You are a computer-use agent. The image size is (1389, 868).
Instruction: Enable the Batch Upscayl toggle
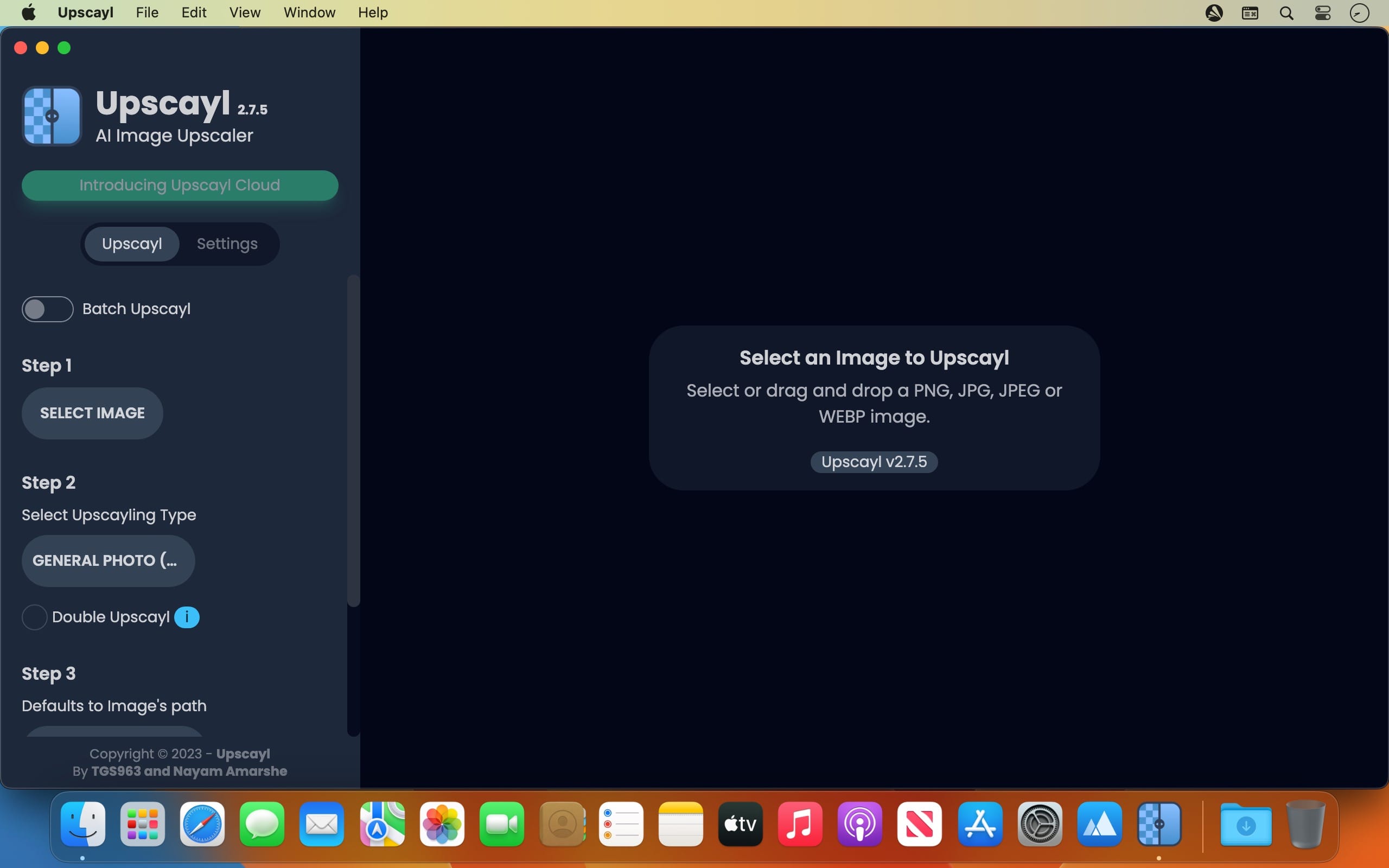48,309
